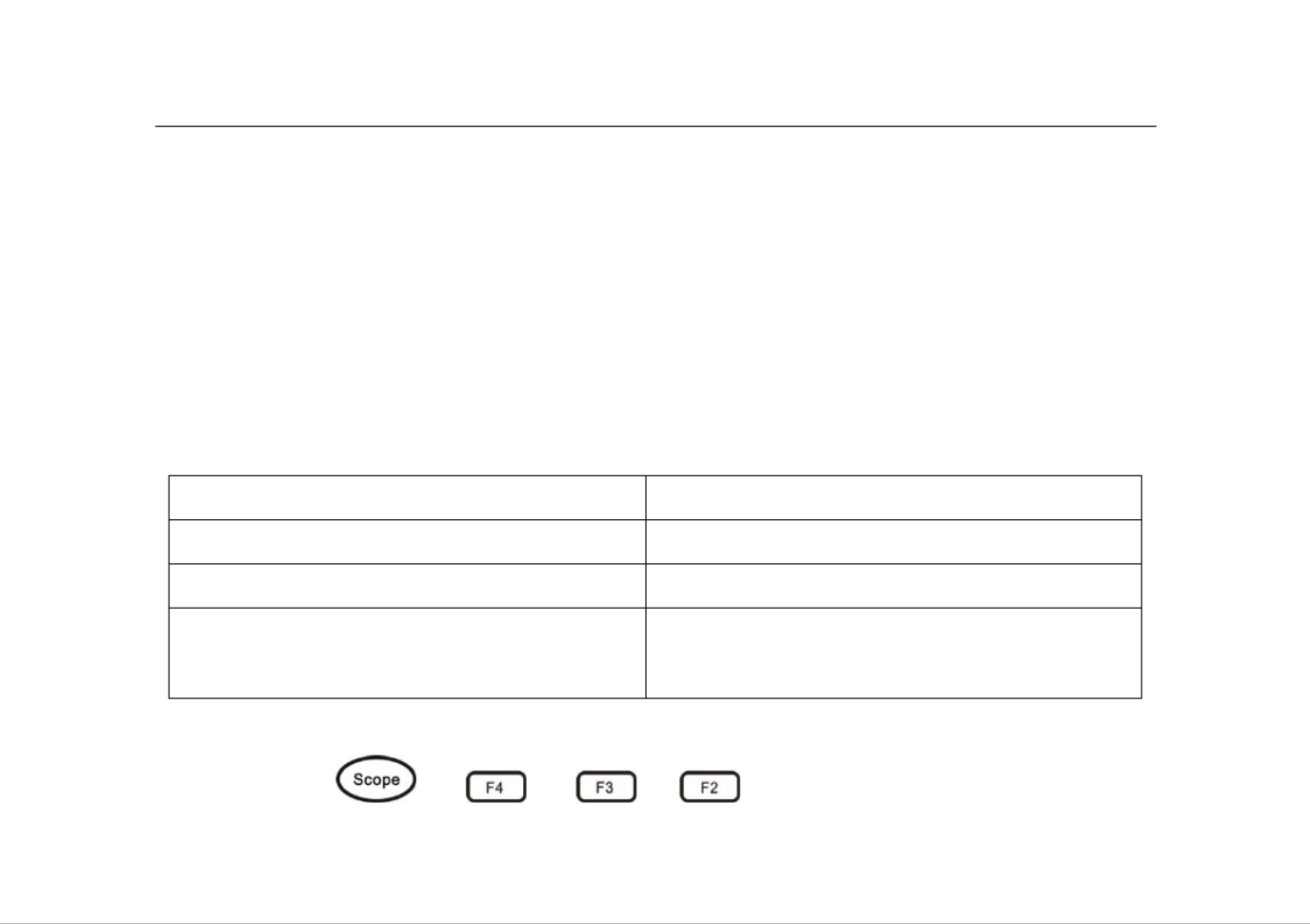Viewport: 1310px width, 924px height.
Task: Click the first row's right table cell
Action: pyautogui.click(x=894, y=497)
